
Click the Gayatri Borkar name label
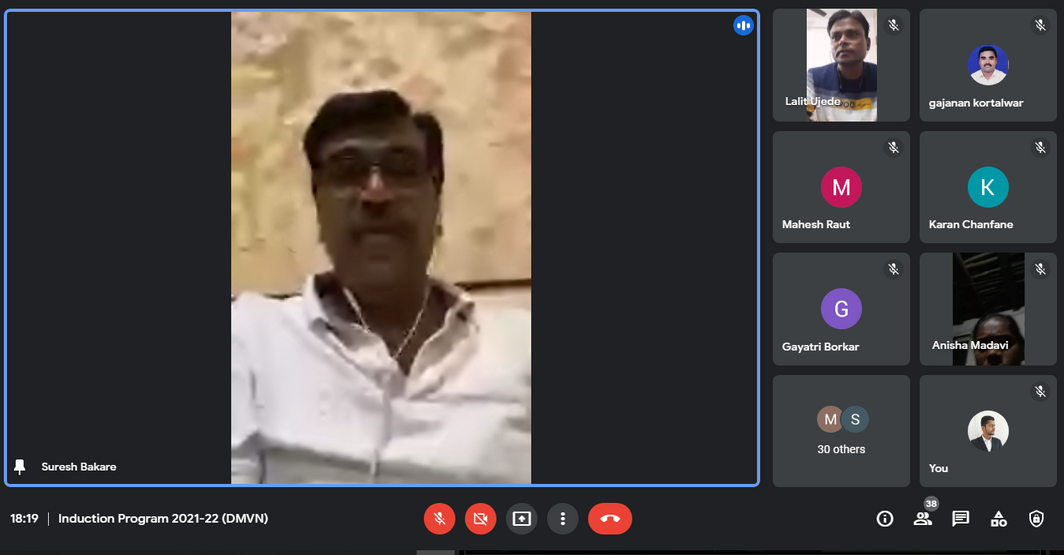[820, 347]
